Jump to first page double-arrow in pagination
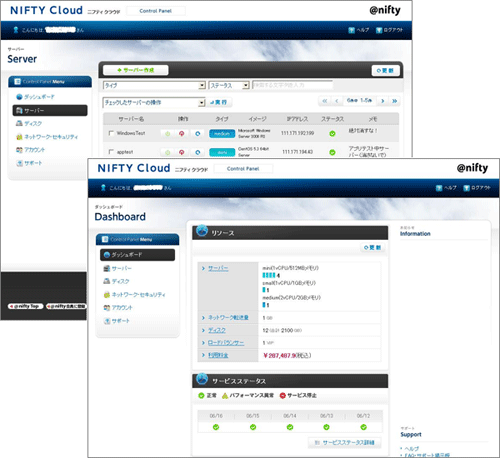Viewport: 500px width, 458px height. point(325,101)
